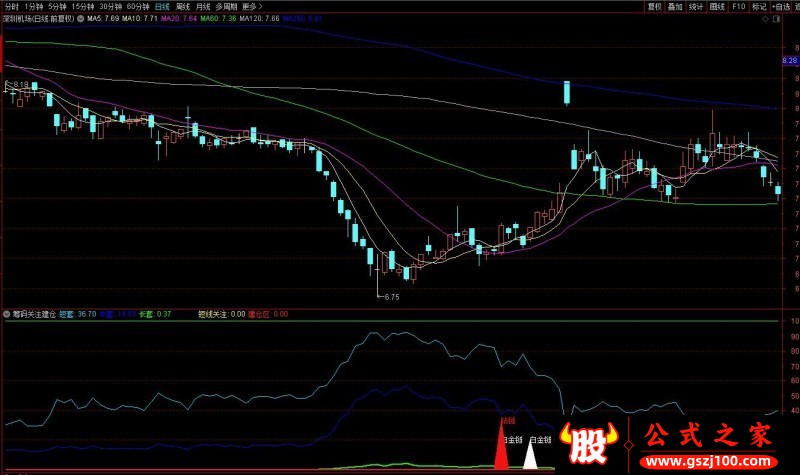This screenshot has height=475, width=800.
Task: Click the 叠加 overlay button
Action: pyautogui.click(x=676, y=7)
